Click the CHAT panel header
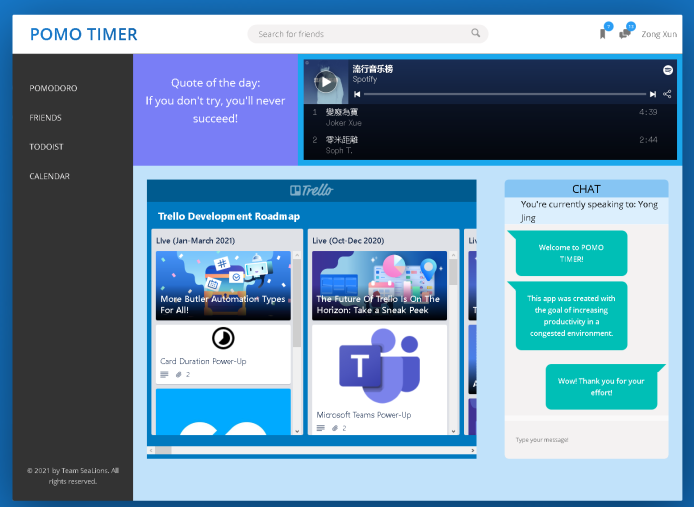Image resolution: width=694 pixels, height=507 pixels. point(586,189)
